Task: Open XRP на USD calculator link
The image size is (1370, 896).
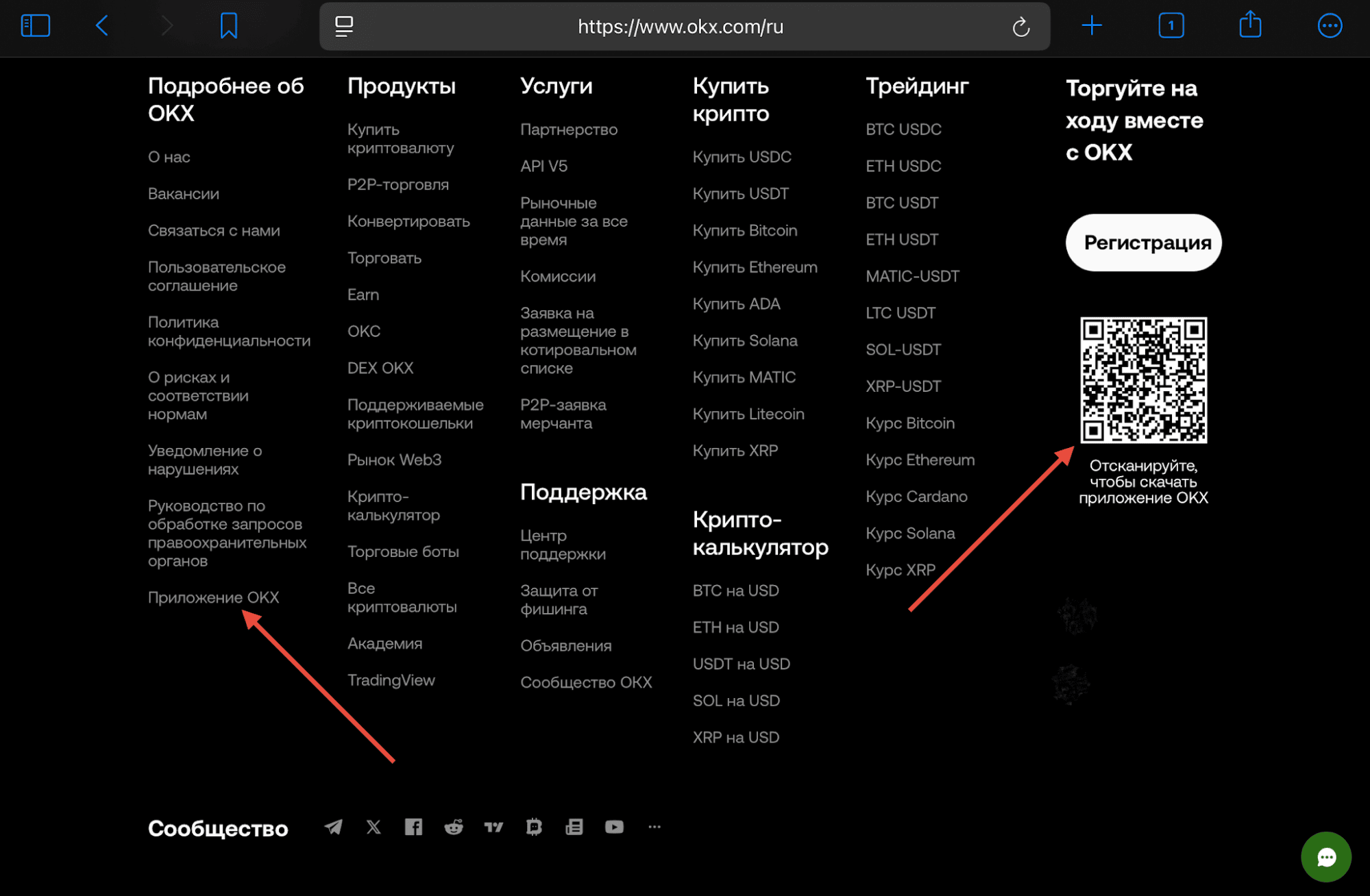Action: click(x=735, y=737)
